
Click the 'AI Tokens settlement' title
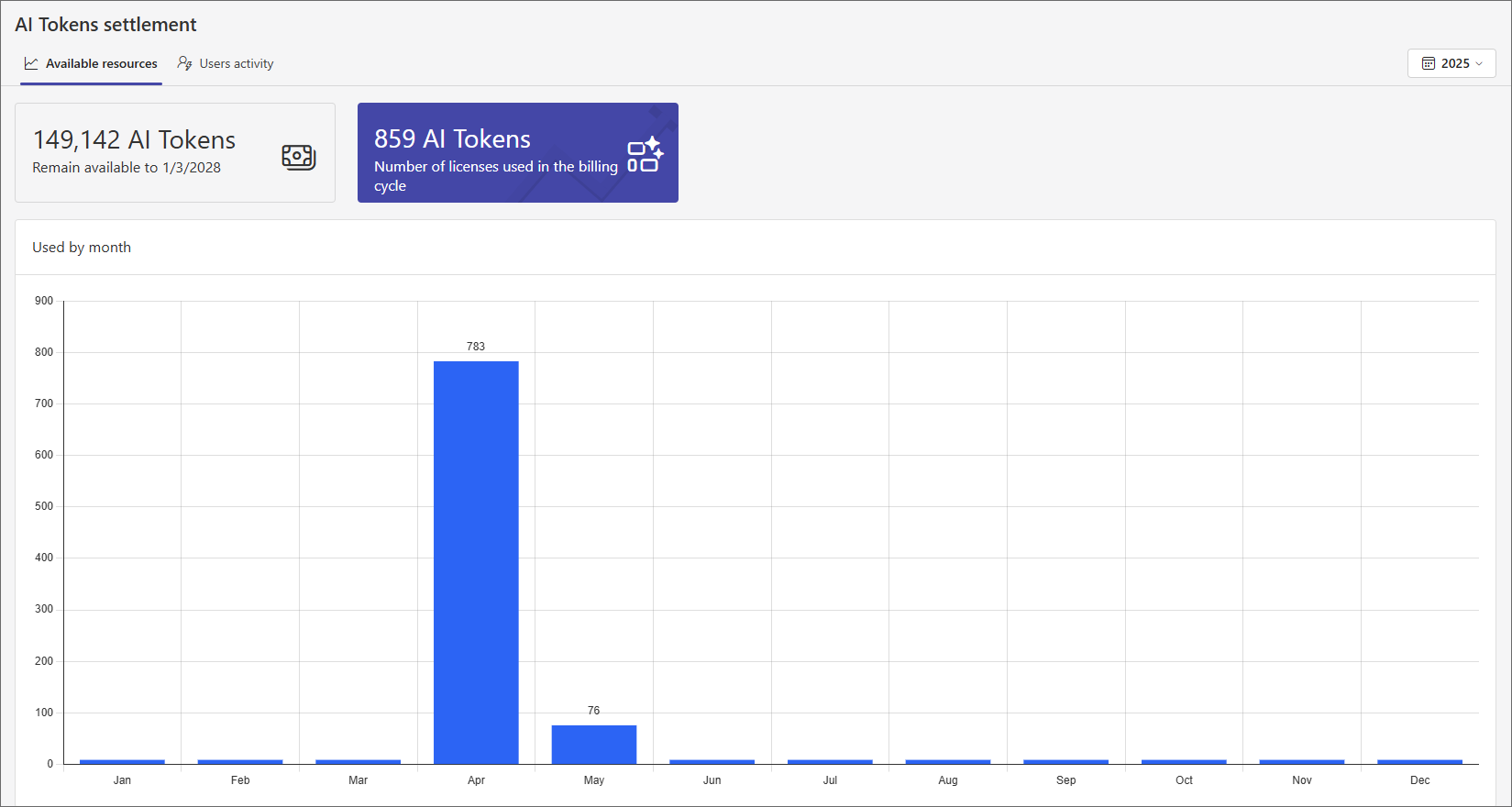pyautogui.click(x=105, y=25)
